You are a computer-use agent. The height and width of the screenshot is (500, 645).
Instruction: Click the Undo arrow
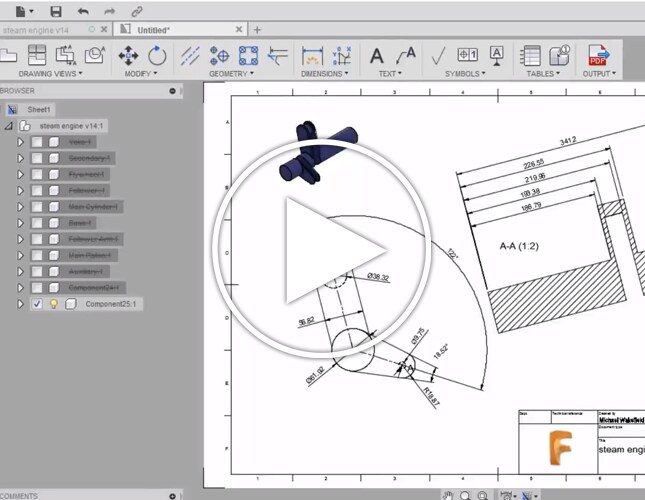83,11
